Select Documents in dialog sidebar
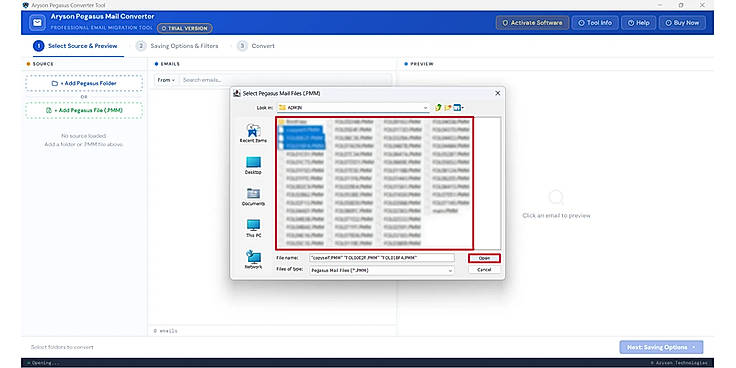Image resolution: width=736 pixels, height=368 pixels. pos(253,197)
